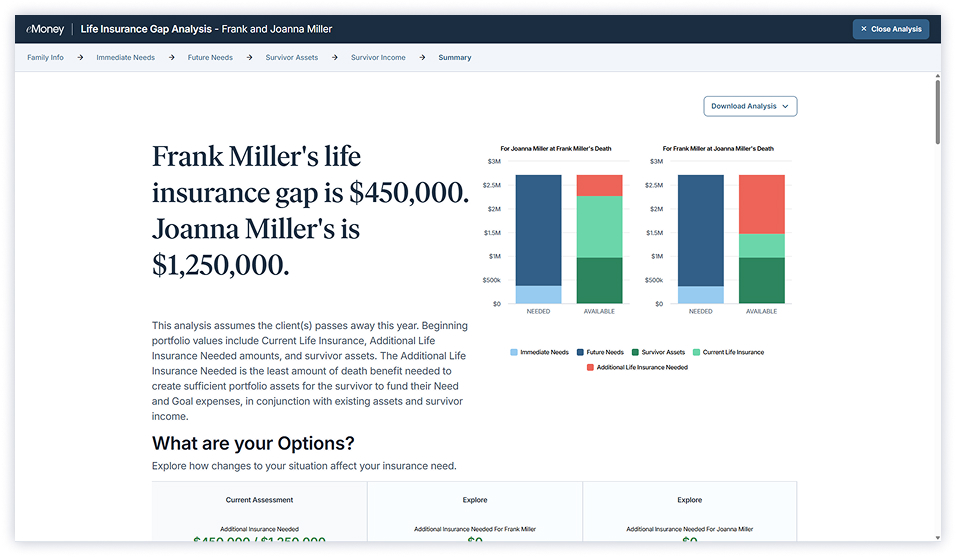Go to the Family Info step

(45, 58)
